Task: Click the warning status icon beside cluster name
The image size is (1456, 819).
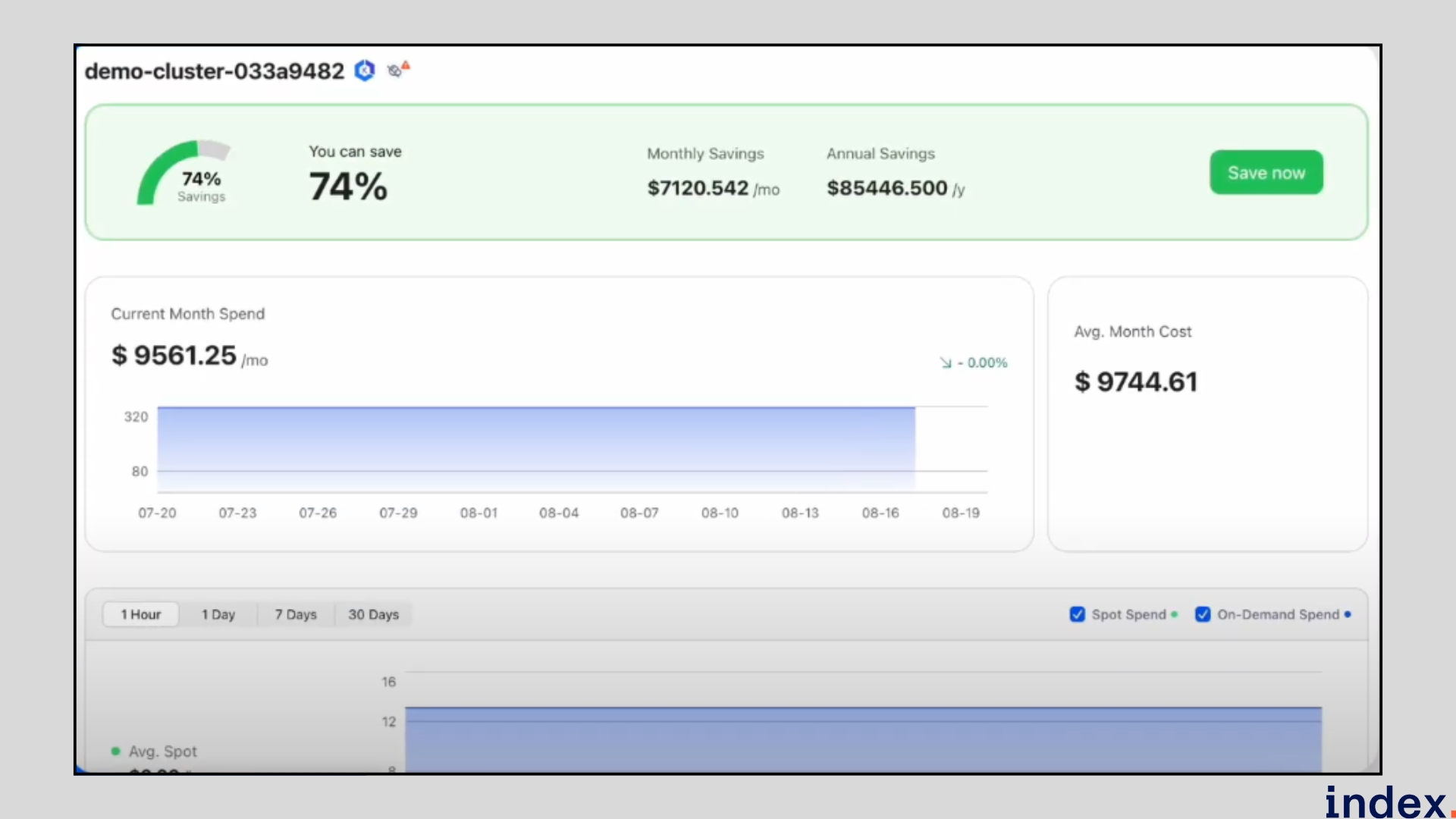Action: click(397, 70)
